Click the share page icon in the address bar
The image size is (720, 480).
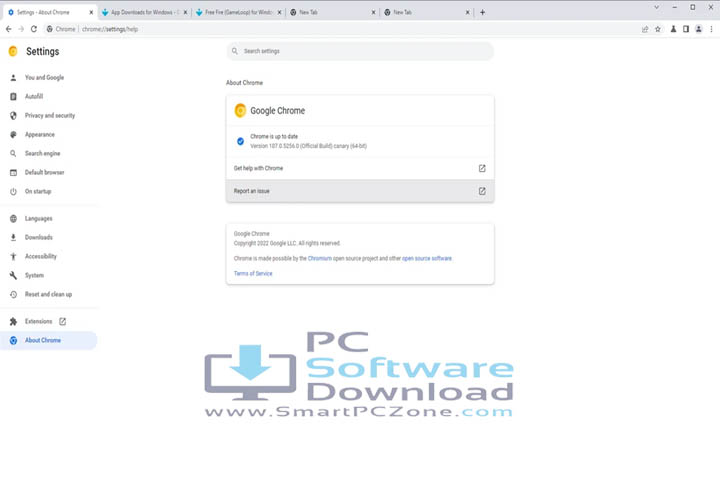[x=645, y=29]
